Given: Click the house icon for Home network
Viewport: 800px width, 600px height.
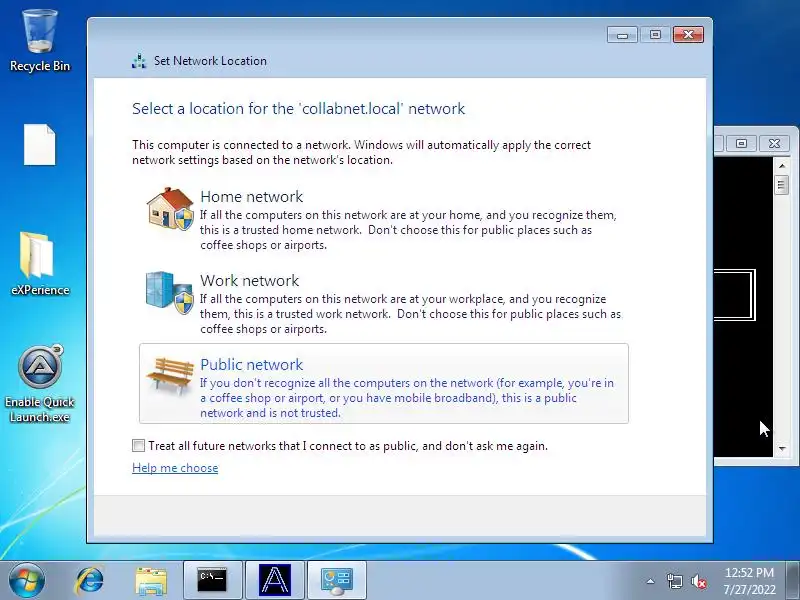Looking at the screenshot, I should (x=170, y=209).
